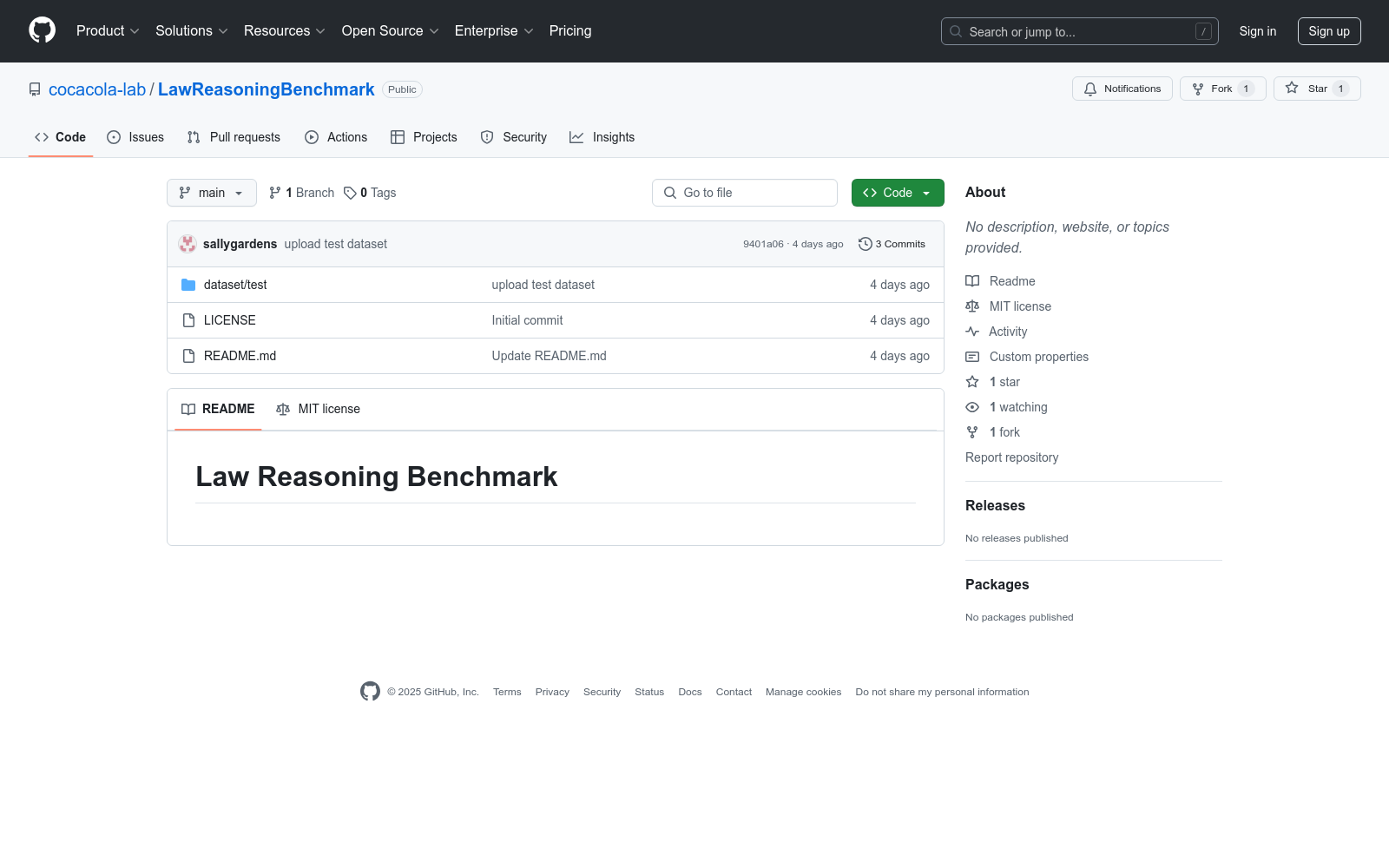Open the LICENSE file

(230, 320)
